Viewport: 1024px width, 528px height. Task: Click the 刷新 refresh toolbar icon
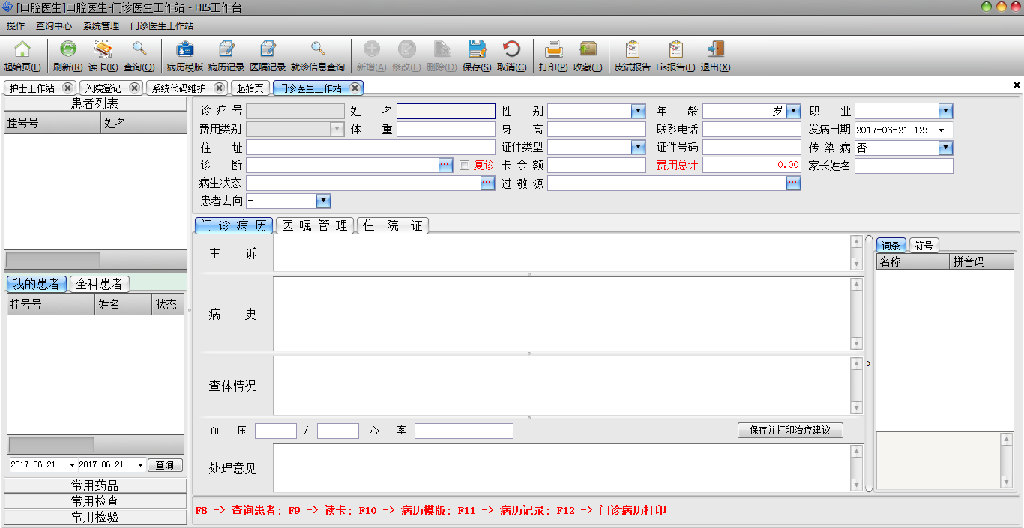tap(68, 50)
